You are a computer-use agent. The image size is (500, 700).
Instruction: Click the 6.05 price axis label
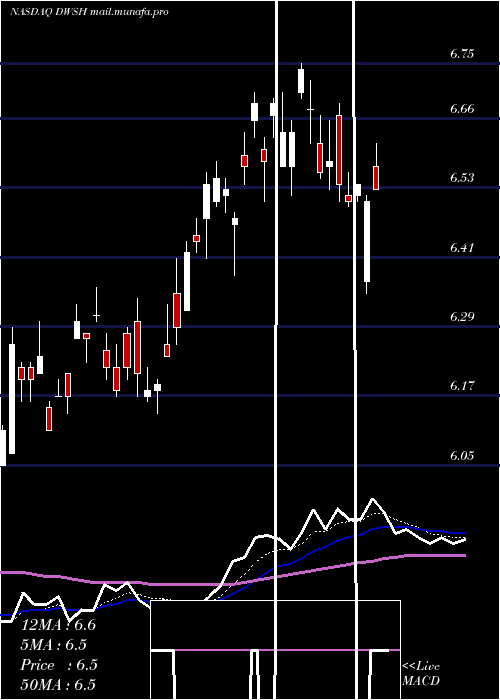(462, 456)
